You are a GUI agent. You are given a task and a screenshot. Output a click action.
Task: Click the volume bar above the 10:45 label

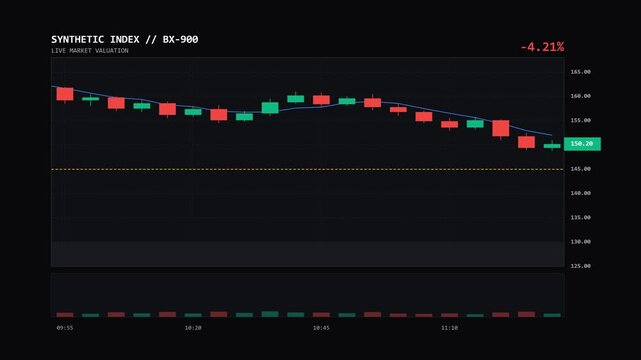[321, 315]
